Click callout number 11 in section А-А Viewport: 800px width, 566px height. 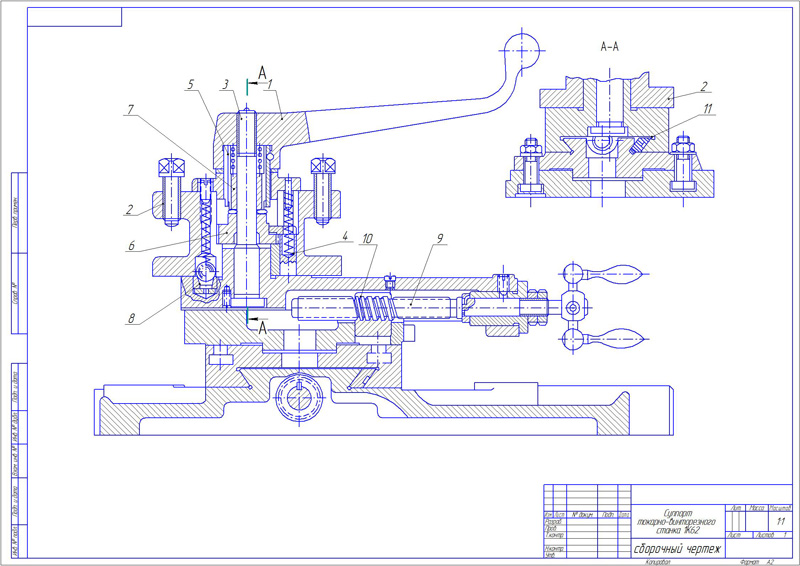click(708, 109)
